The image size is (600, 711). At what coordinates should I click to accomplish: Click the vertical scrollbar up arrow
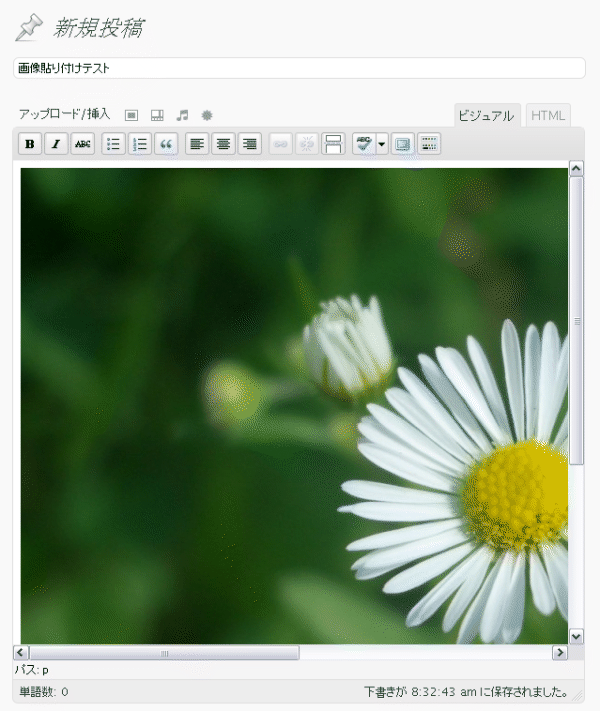(576, 169)
